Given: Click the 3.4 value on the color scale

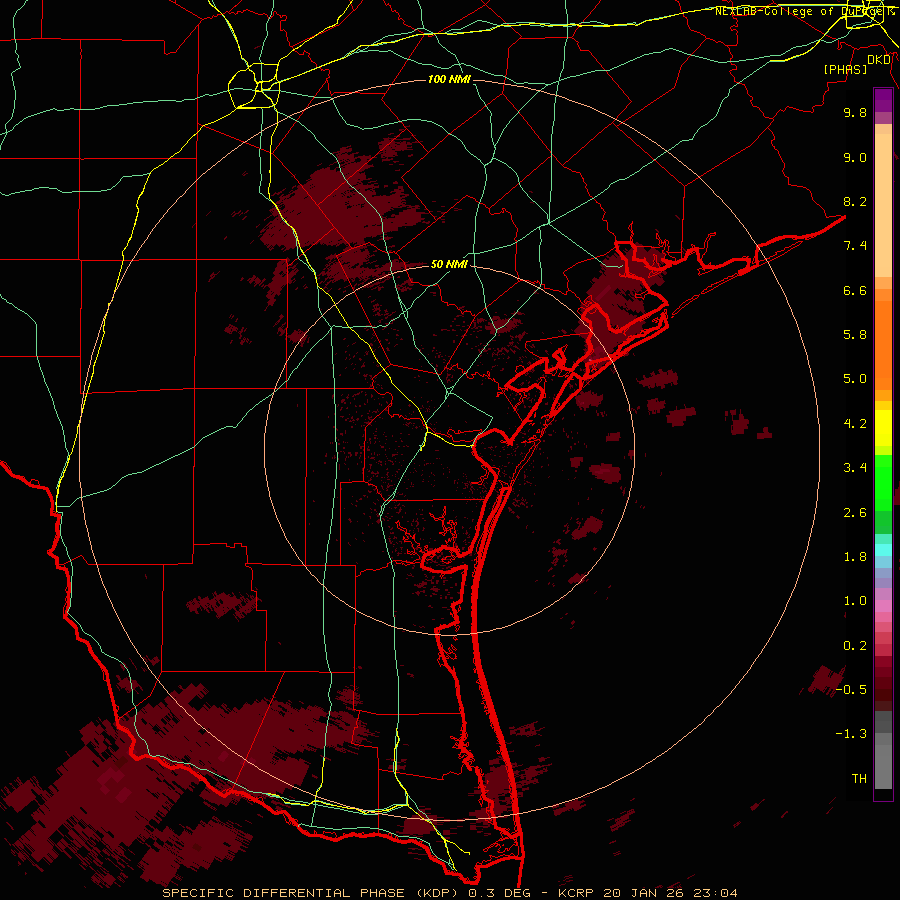Looking at the screenshot, I should click(855, 468).
